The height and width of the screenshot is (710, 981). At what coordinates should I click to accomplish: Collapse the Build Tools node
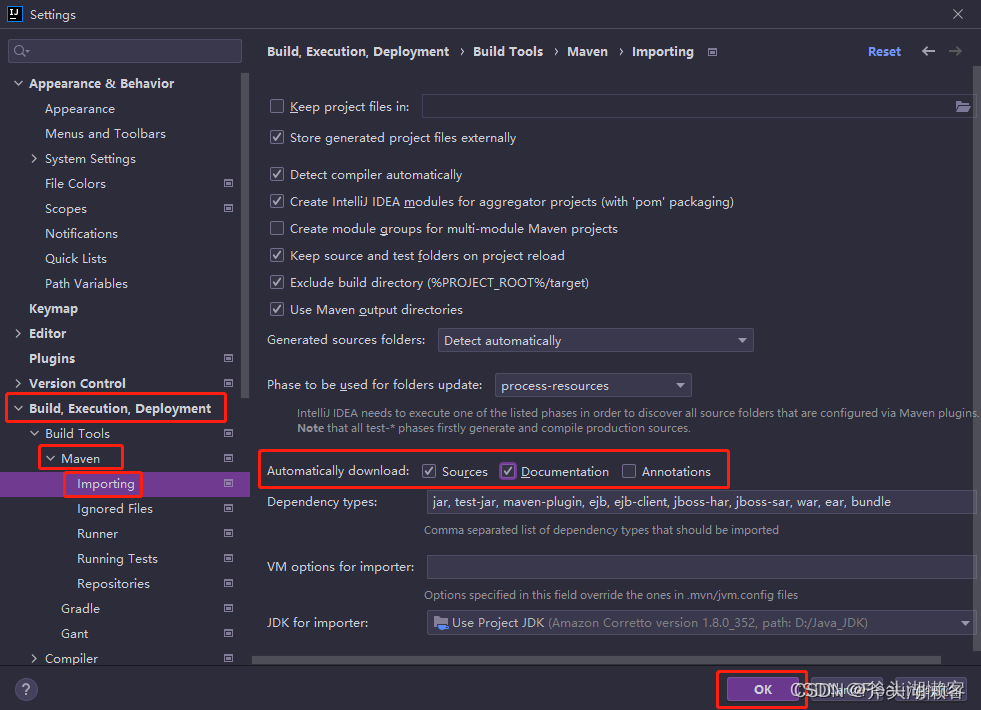tap(34, 434)
